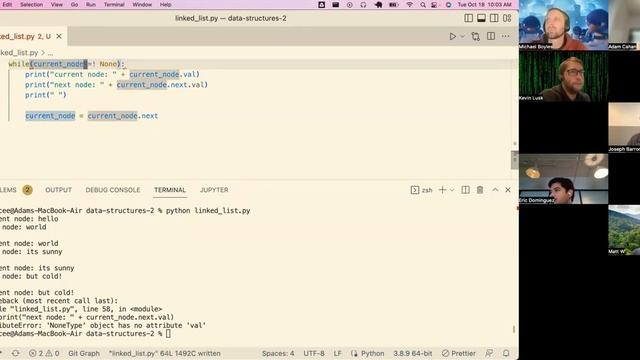Click the Prettier status item
Image resolution: width=640 pixels, height=360 pixels.
click(x=459, y=353)
